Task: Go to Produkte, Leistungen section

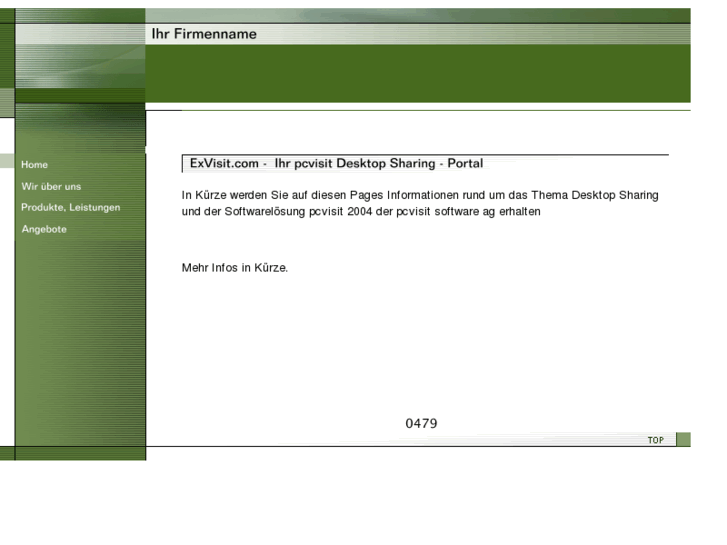Action: point(70,207)
